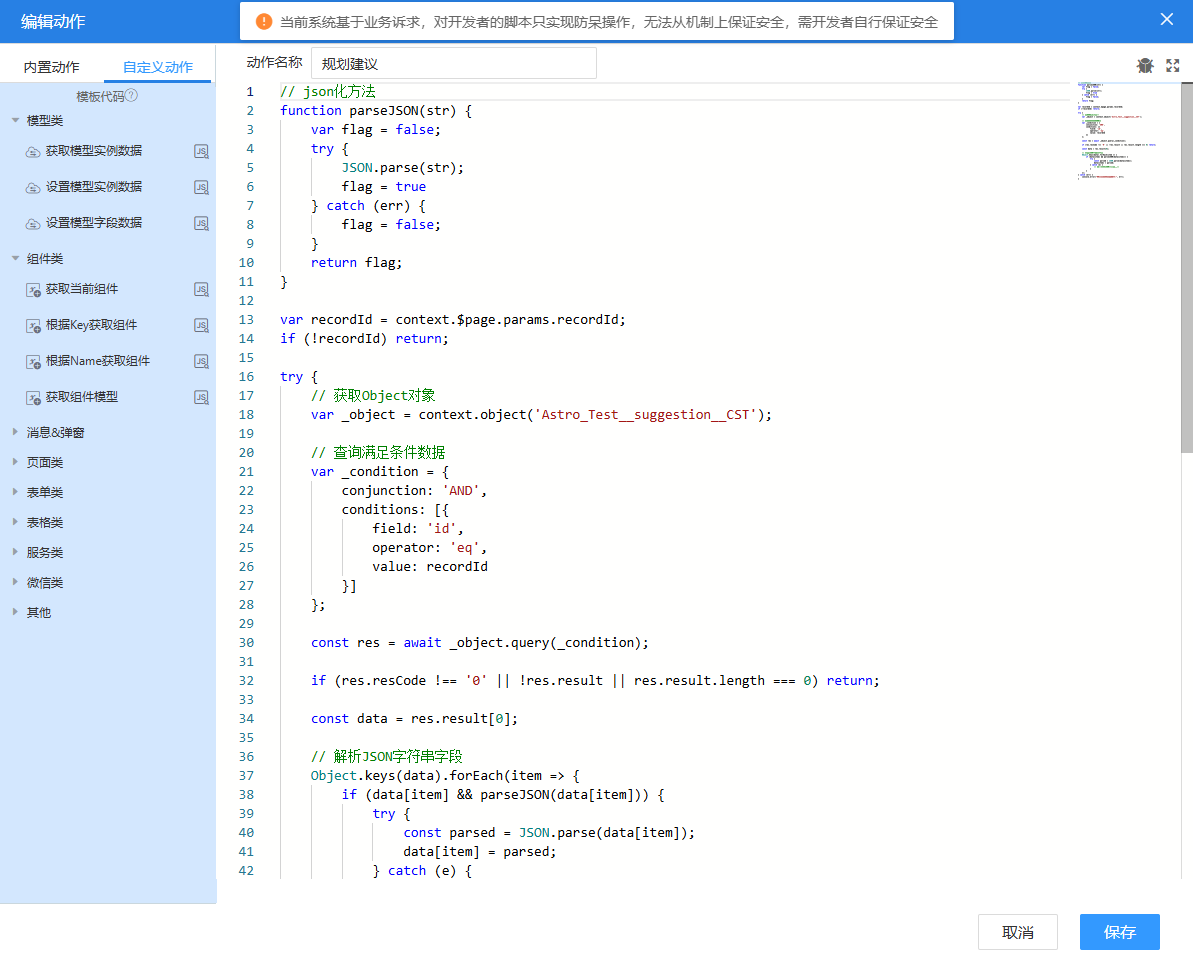
Task: Click code line 'var recordId = context.$page.params.recordId;'
Action: pos(453,320)
